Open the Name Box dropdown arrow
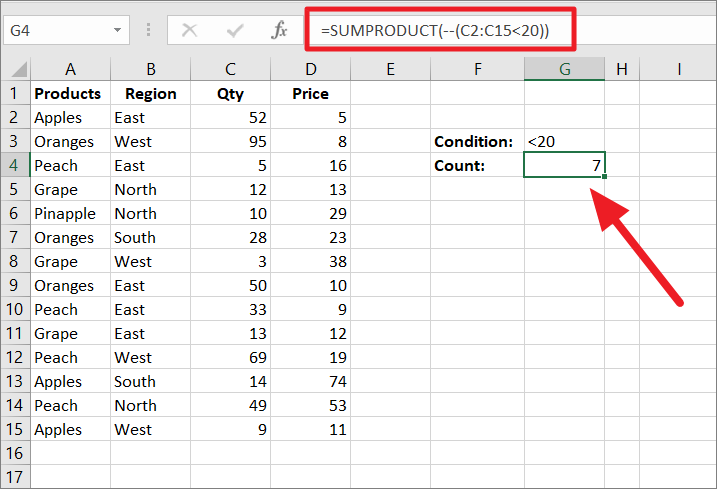The height and width of the screenshot is (489, 717). tap(118, 30)
